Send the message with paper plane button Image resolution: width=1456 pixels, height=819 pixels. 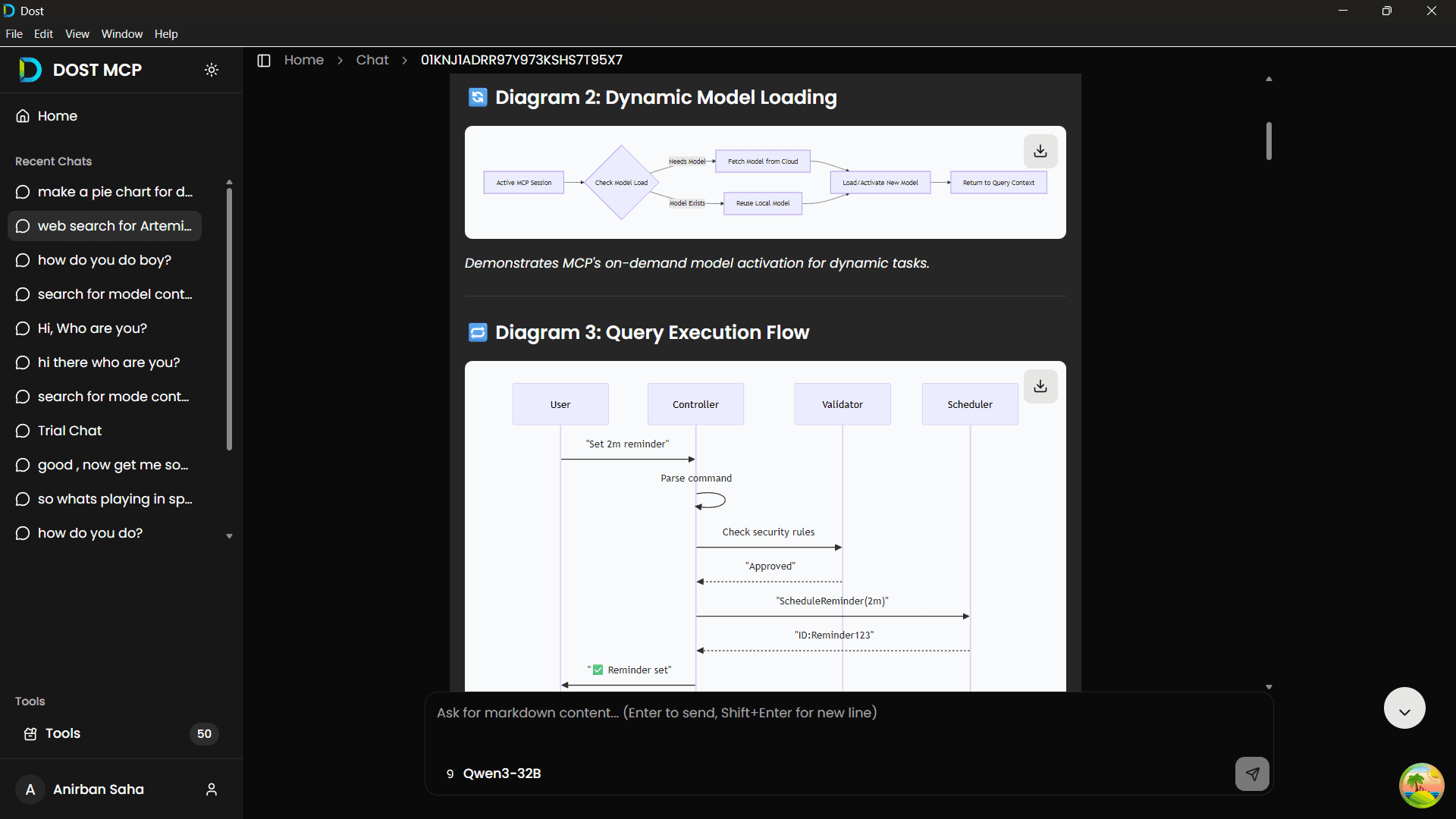point(1252,773)
